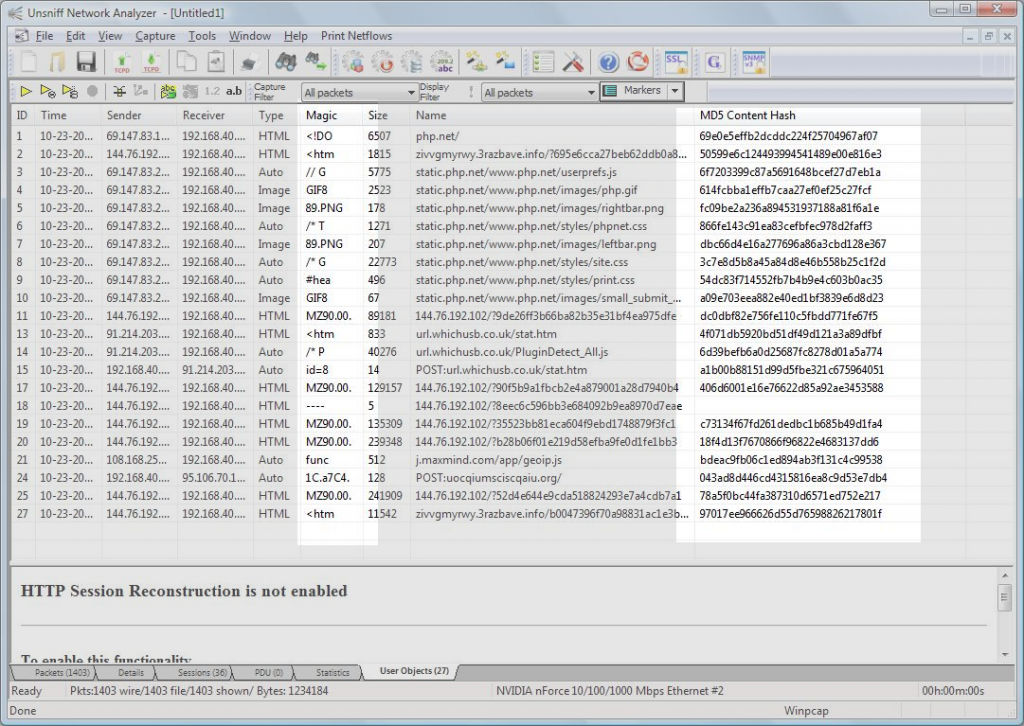Open the Edit menu
This screenshot has width=1024, height=726.
point(75,36)
